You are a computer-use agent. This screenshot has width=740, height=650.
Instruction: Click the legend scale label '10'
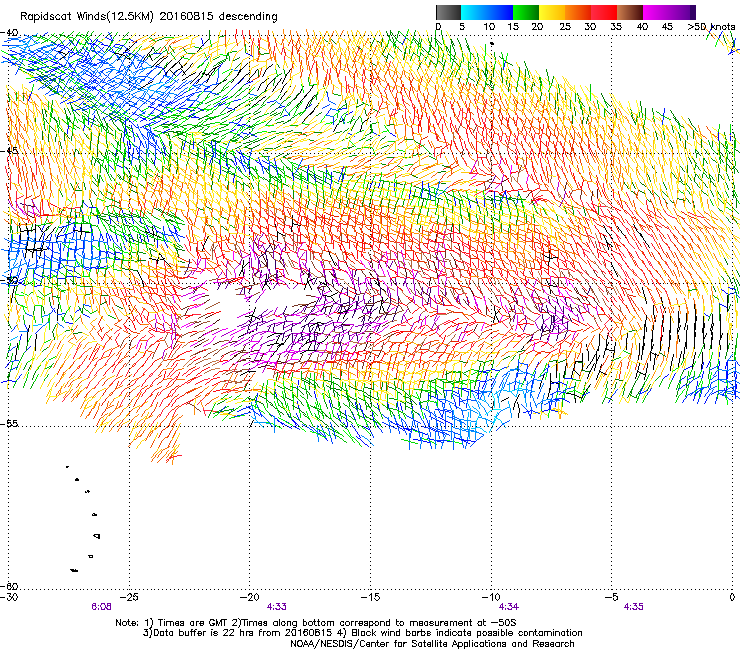click(x=489, y=27)
